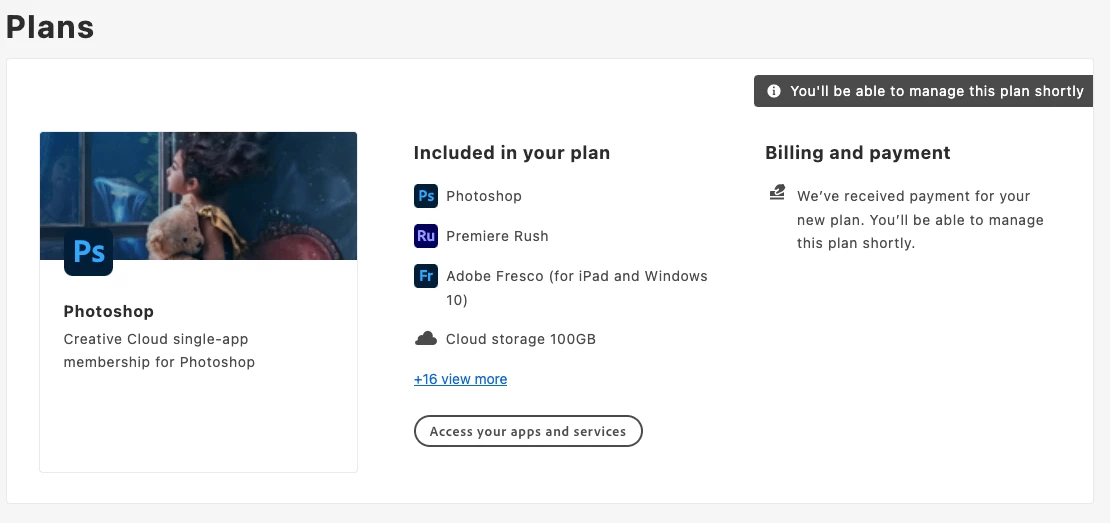Click the small Photoshop icon in plan list
1110x523 pixels.
tap(425, 196)
